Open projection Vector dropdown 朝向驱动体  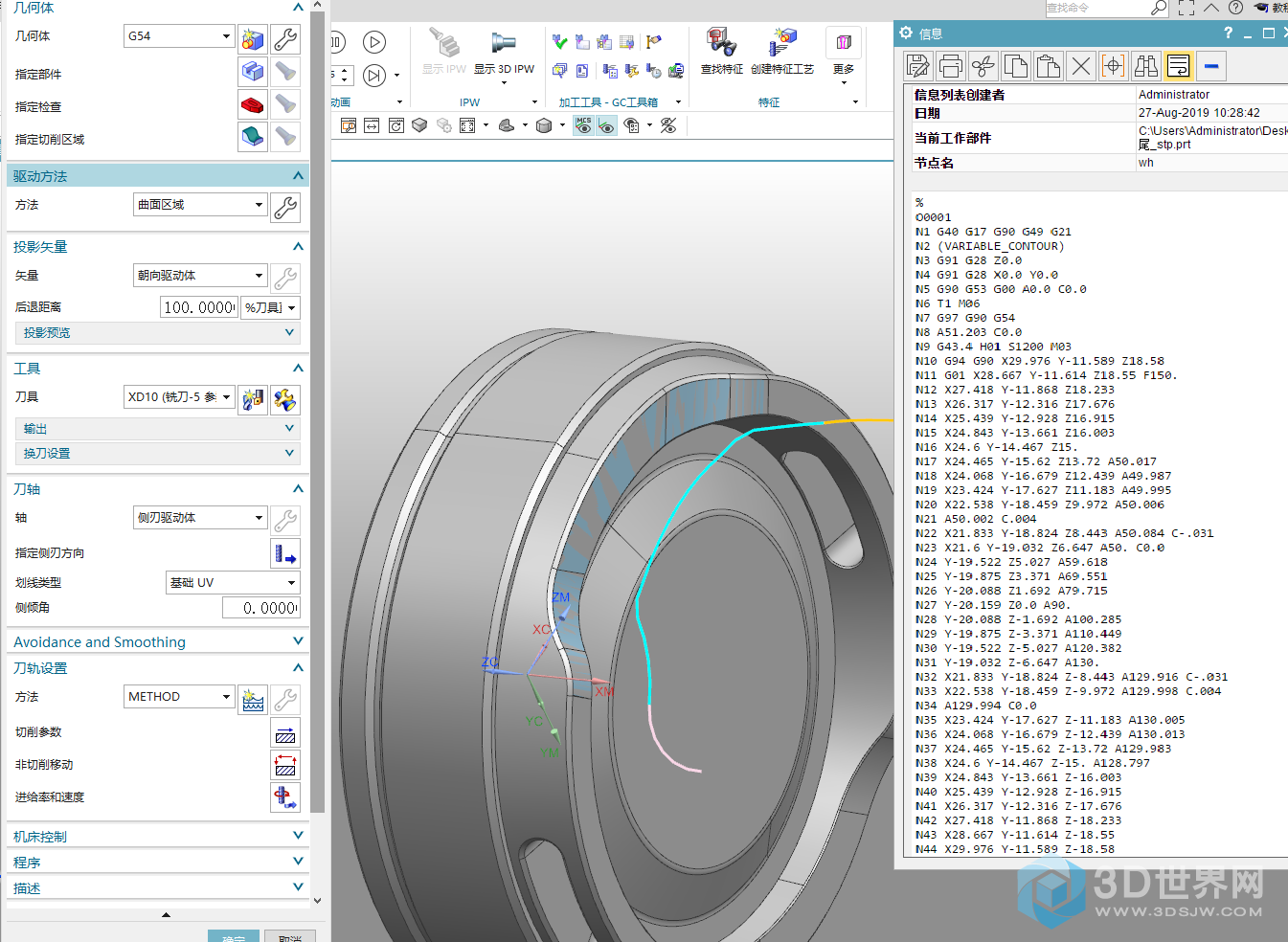click(x=200, y=276)
